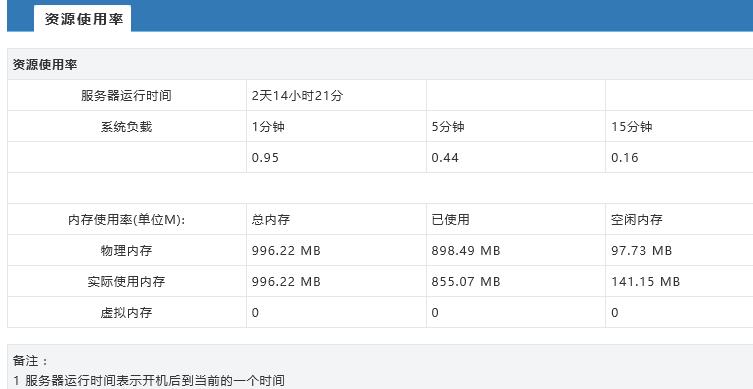Click the 898.49 MB used memory value
Viewport: 753px width, 389px height.
(x=466, y=250)
